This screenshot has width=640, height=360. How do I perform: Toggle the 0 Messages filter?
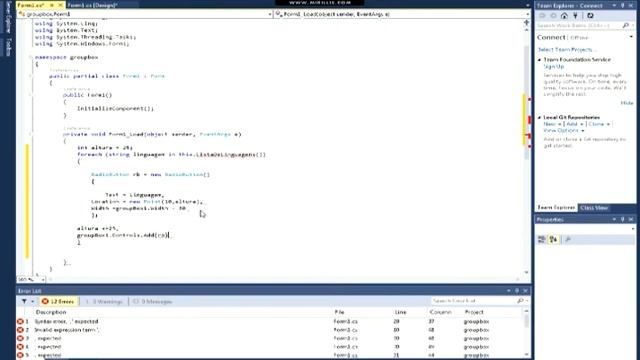153,301
